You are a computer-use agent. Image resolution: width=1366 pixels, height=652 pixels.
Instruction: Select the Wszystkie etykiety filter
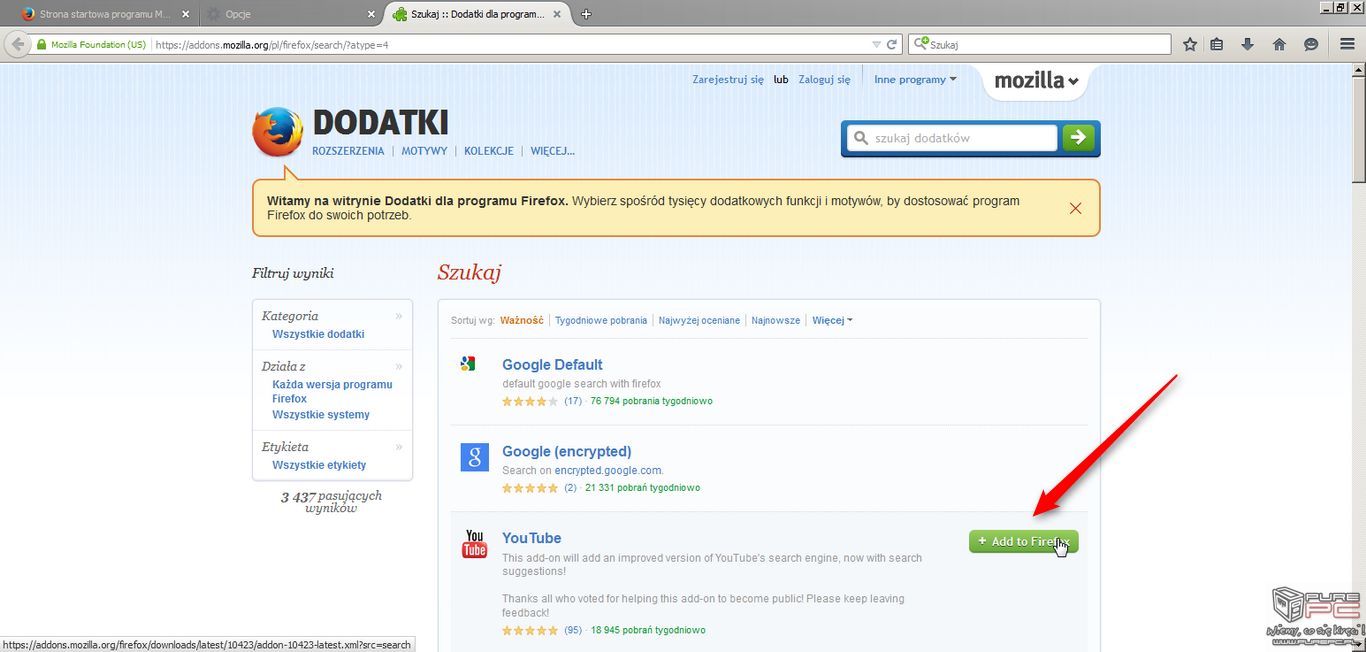tap(319, 465)
